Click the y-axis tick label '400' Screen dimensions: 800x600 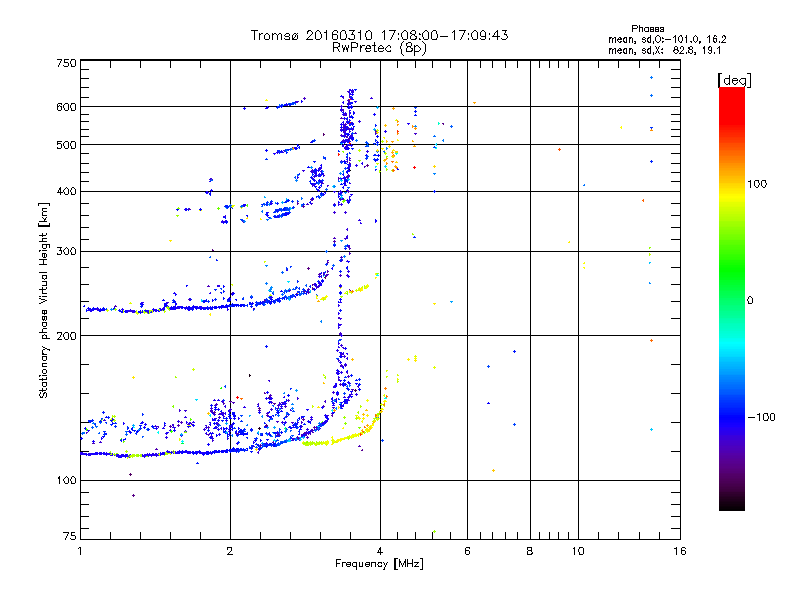[66, 192]
